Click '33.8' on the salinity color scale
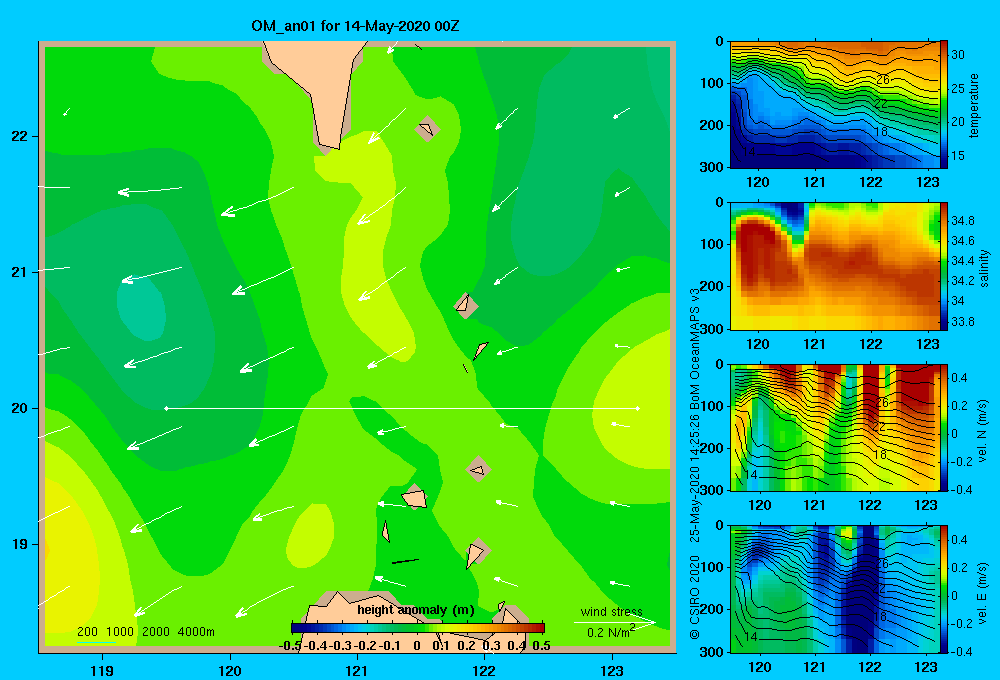 [962, 322]
